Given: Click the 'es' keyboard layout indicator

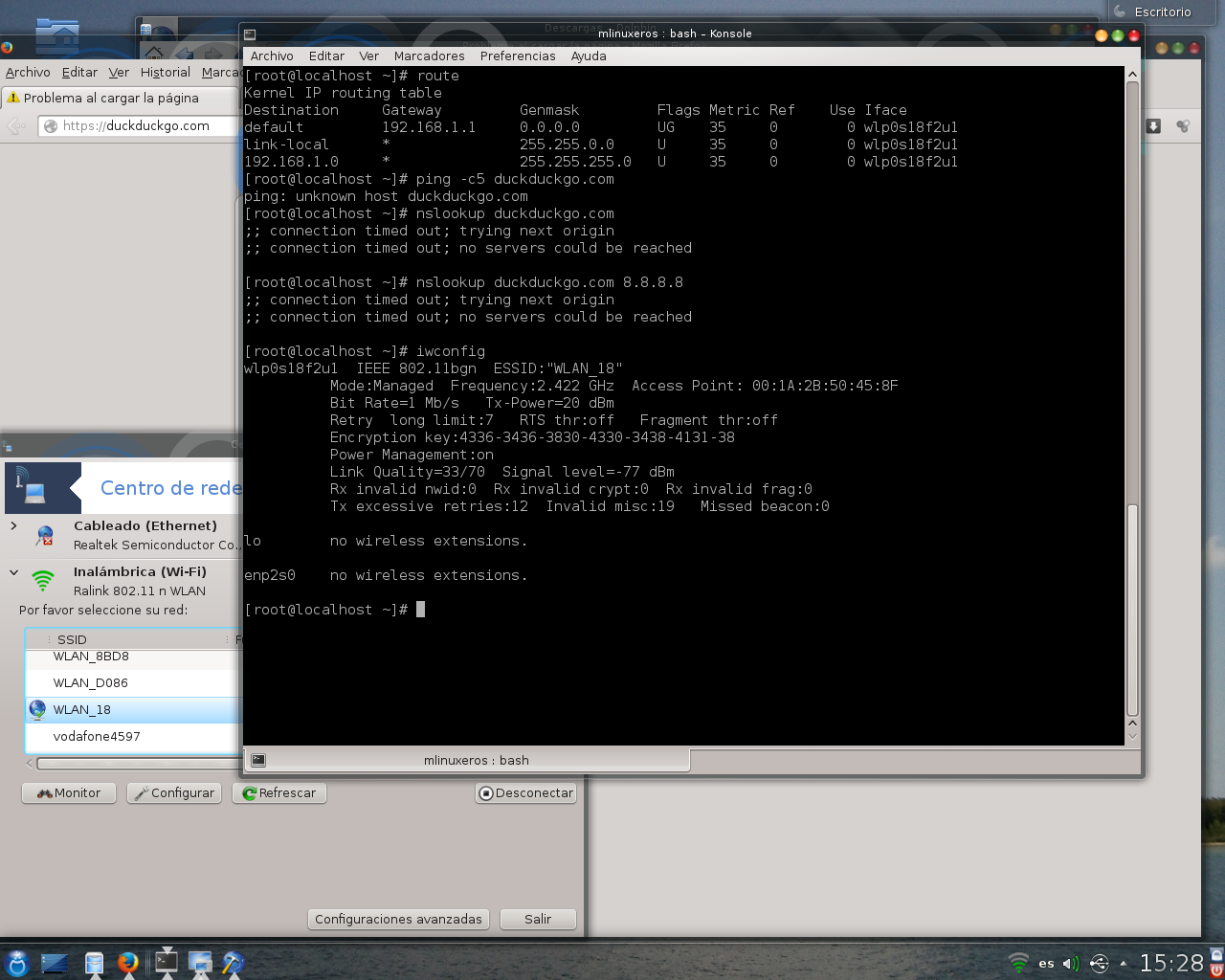Looking at the screenshot, I should tap(1046, 964).
